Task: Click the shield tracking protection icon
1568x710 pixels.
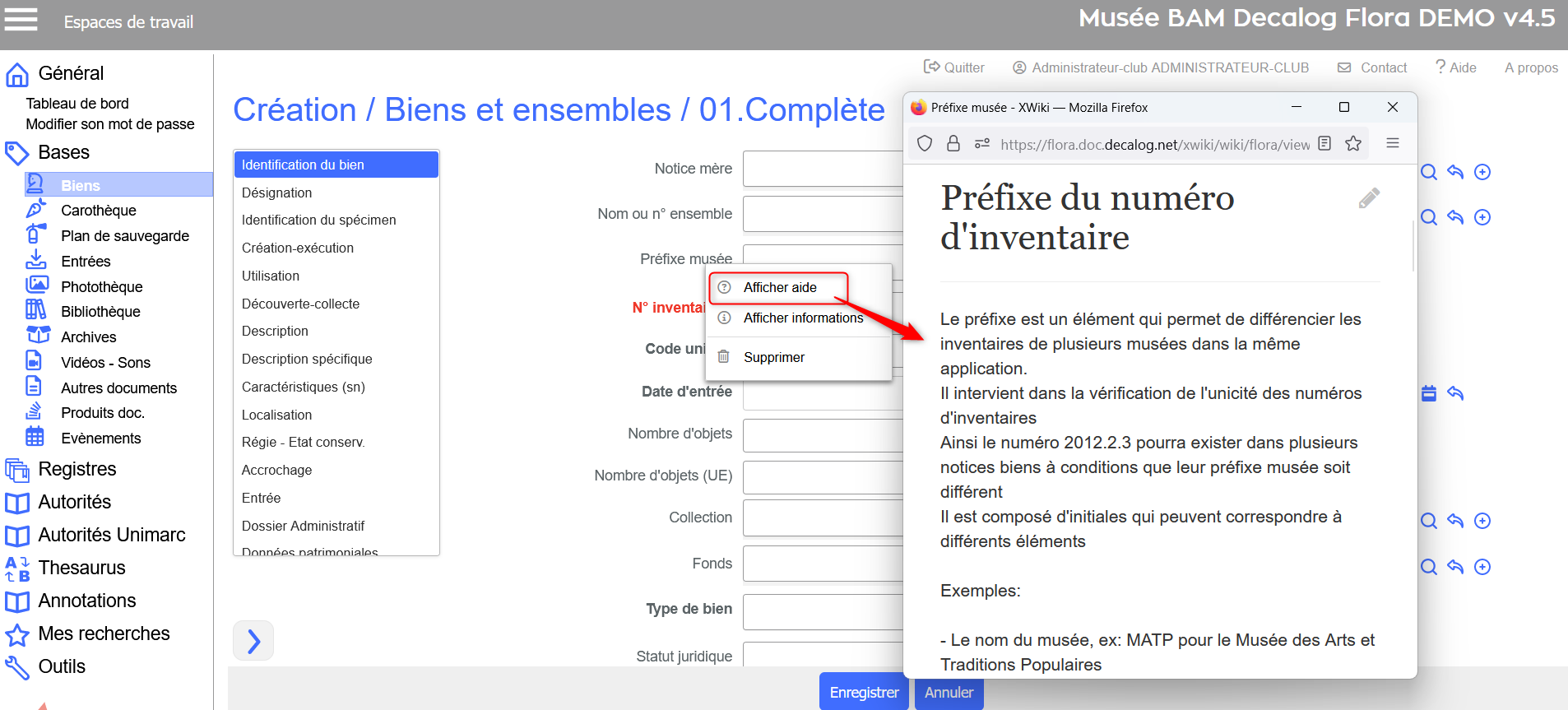Action: point(925,144)
